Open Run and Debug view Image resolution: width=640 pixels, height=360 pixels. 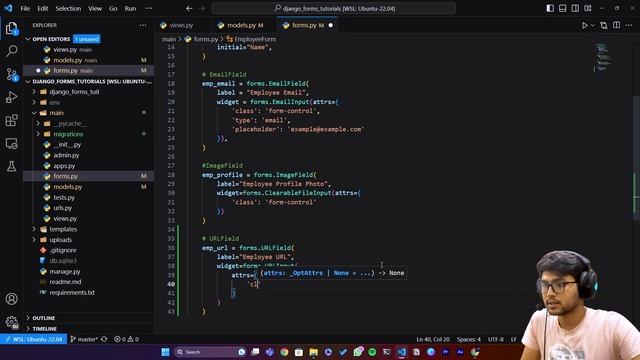tap(11, 97)
